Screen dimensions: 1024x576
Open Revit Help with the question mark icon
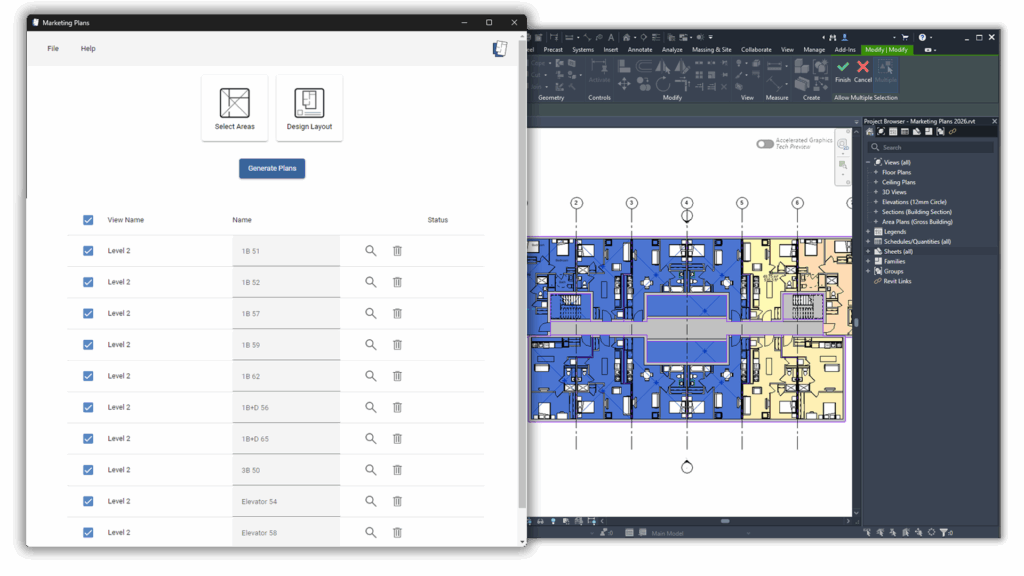point(921,37)
